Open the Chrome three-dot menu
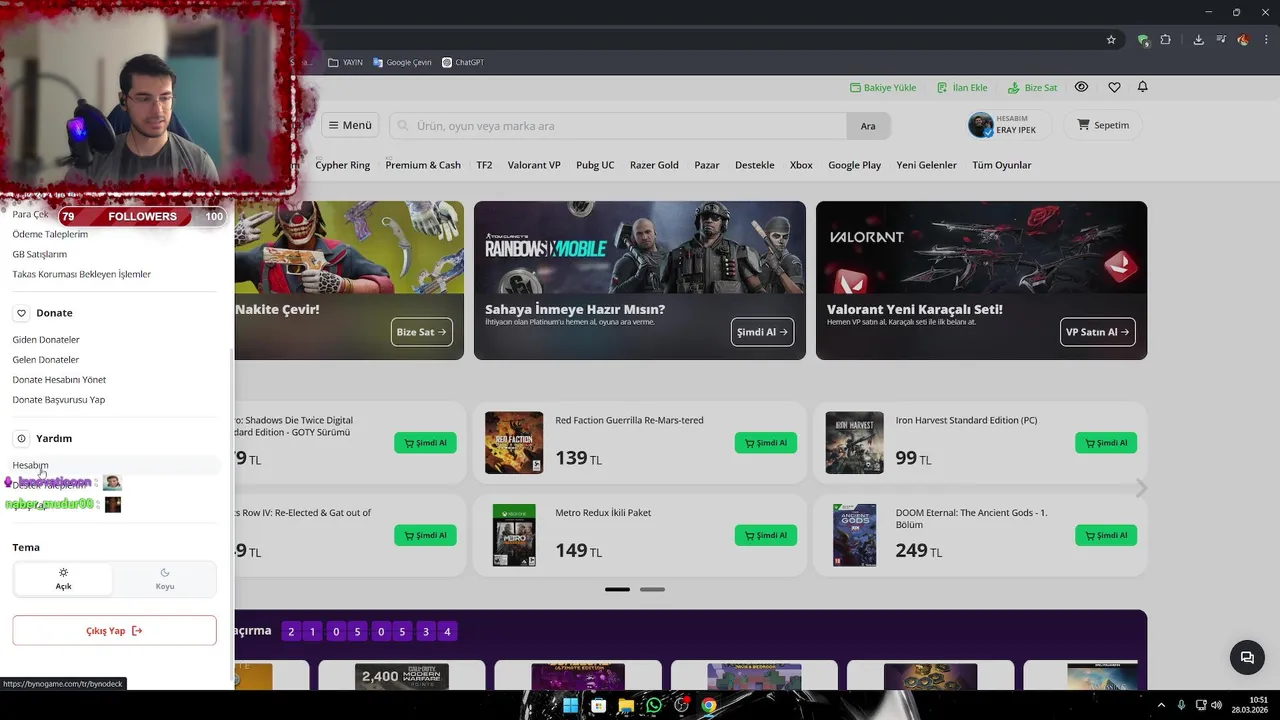Viewport: 1280px width, 720px height. [1266, 40]
